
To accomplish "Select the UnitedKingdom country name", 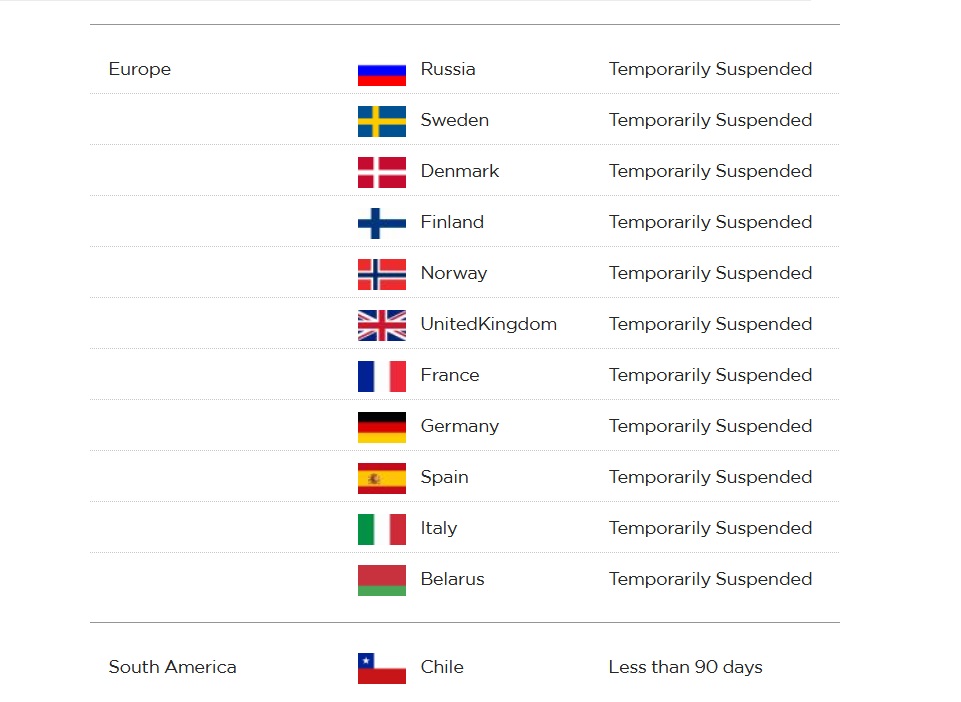I will click(x=488, y=324).
